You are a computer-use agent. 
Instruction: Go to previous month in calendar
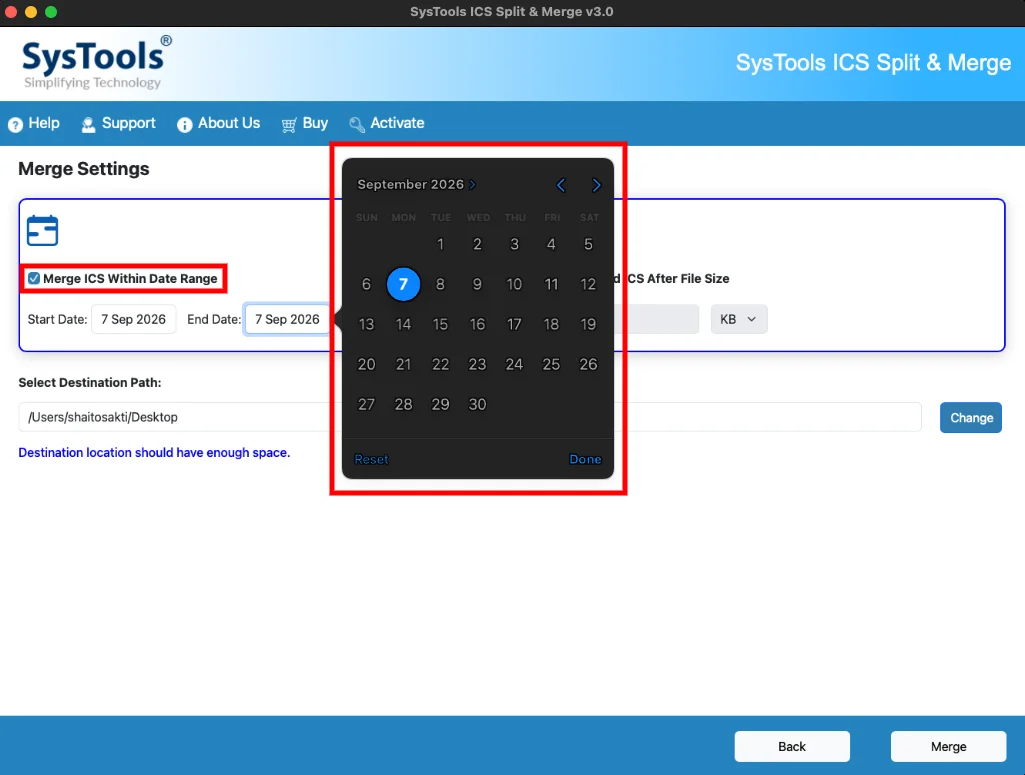pos(561,185)
